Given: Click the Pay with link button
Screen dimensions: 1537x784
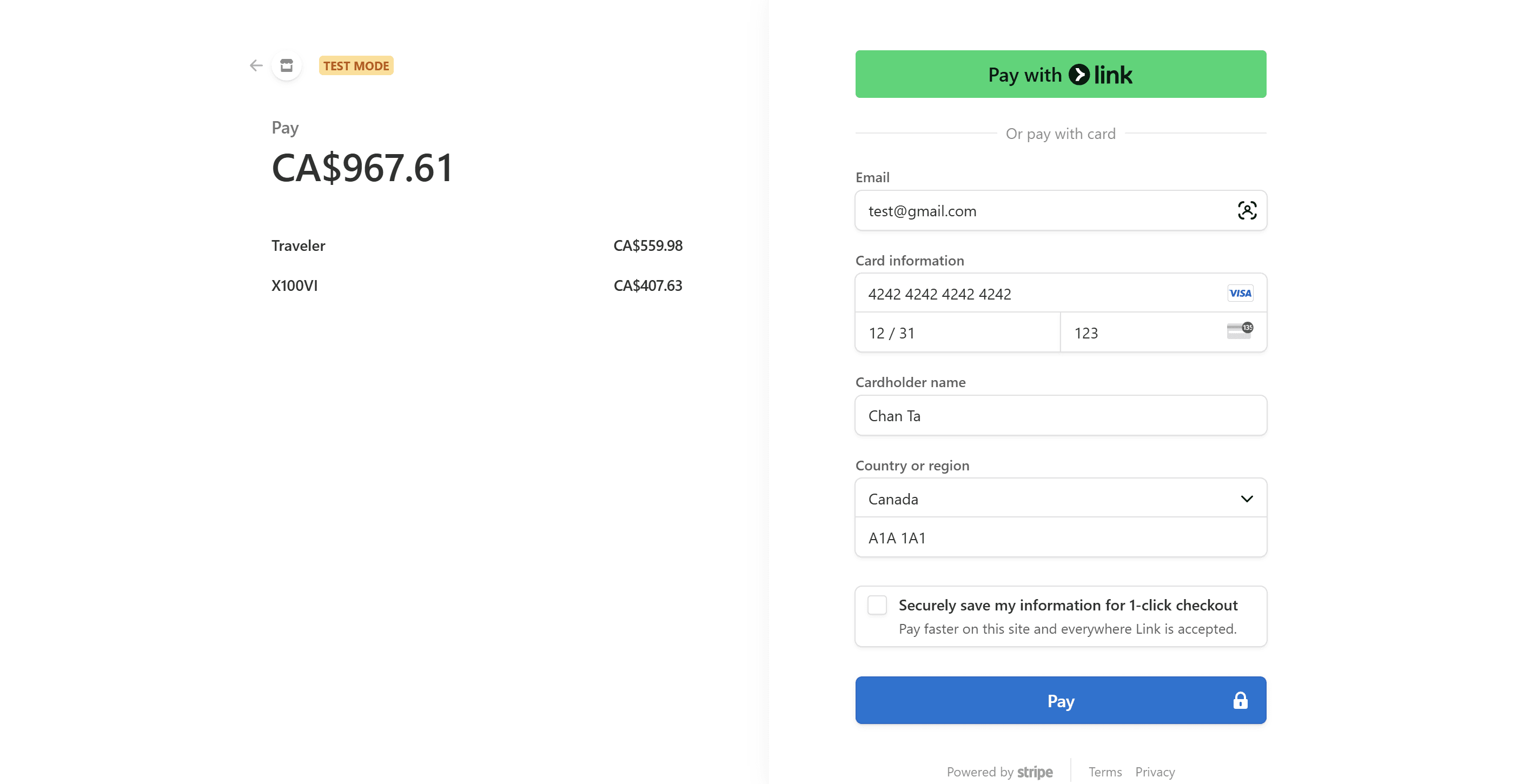Looking at the screenshot, I should click(1060, 74).
